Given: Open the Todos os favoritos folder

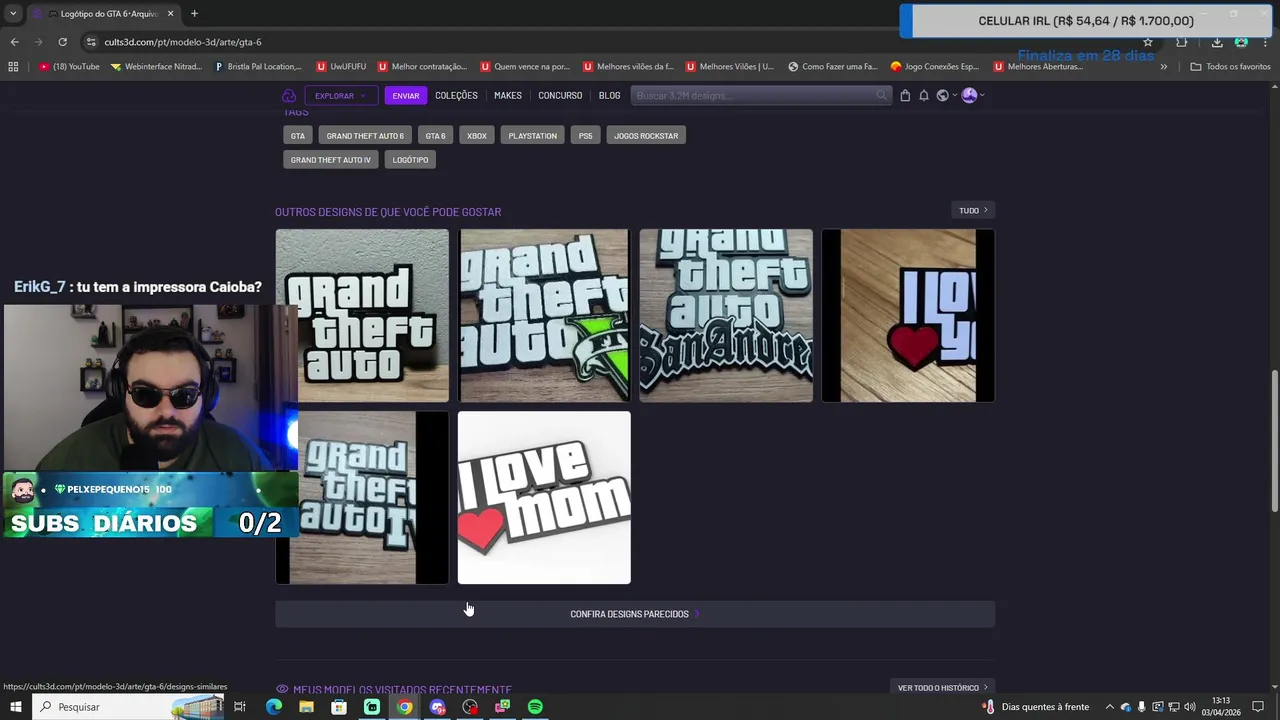Looking at the screenshot, I should pos(1230,67).
